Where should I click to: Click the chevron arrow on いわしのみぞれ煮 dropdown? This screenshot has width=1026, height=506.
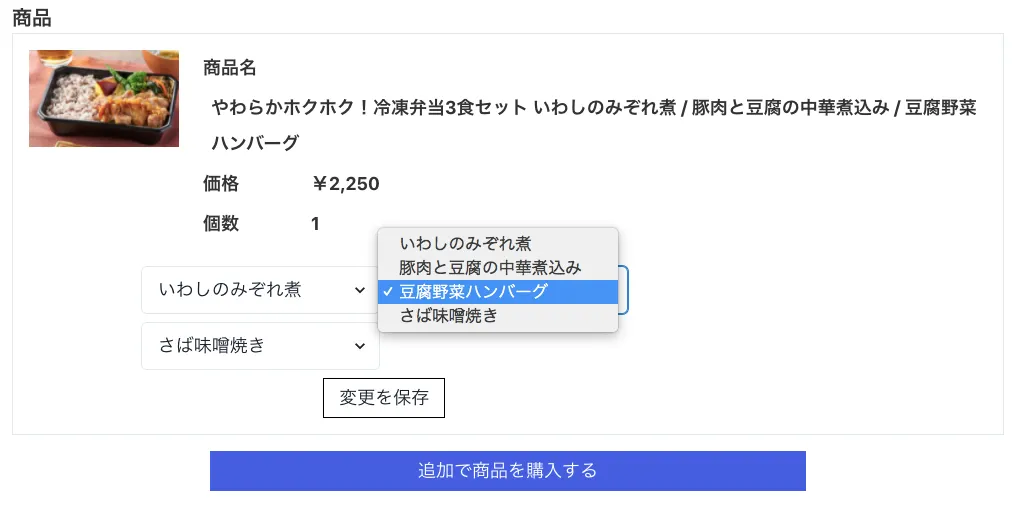(360, 290)
